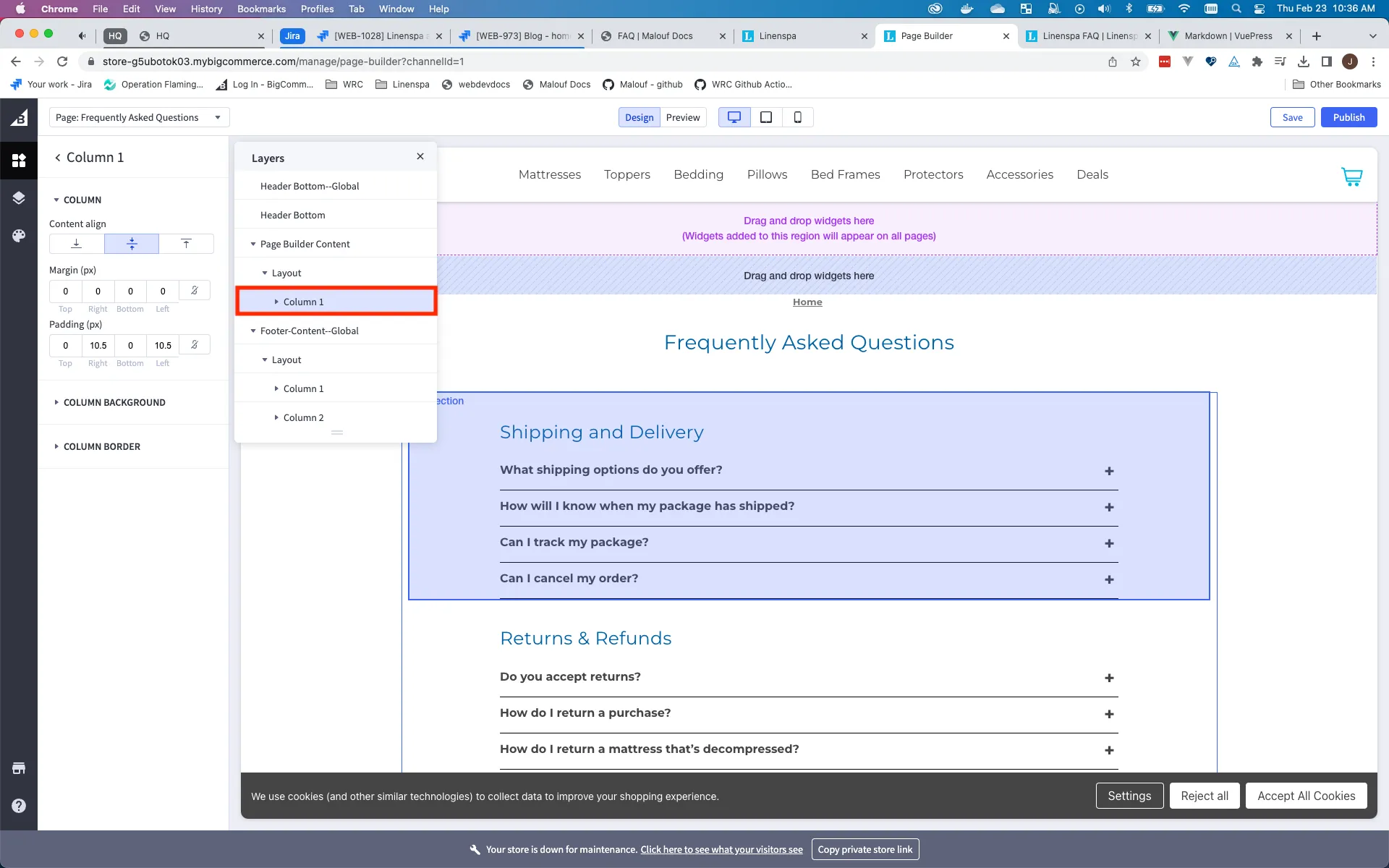Switch to the Preview tab
Viewport: 1389px width, 868px height.
[683, 116]
